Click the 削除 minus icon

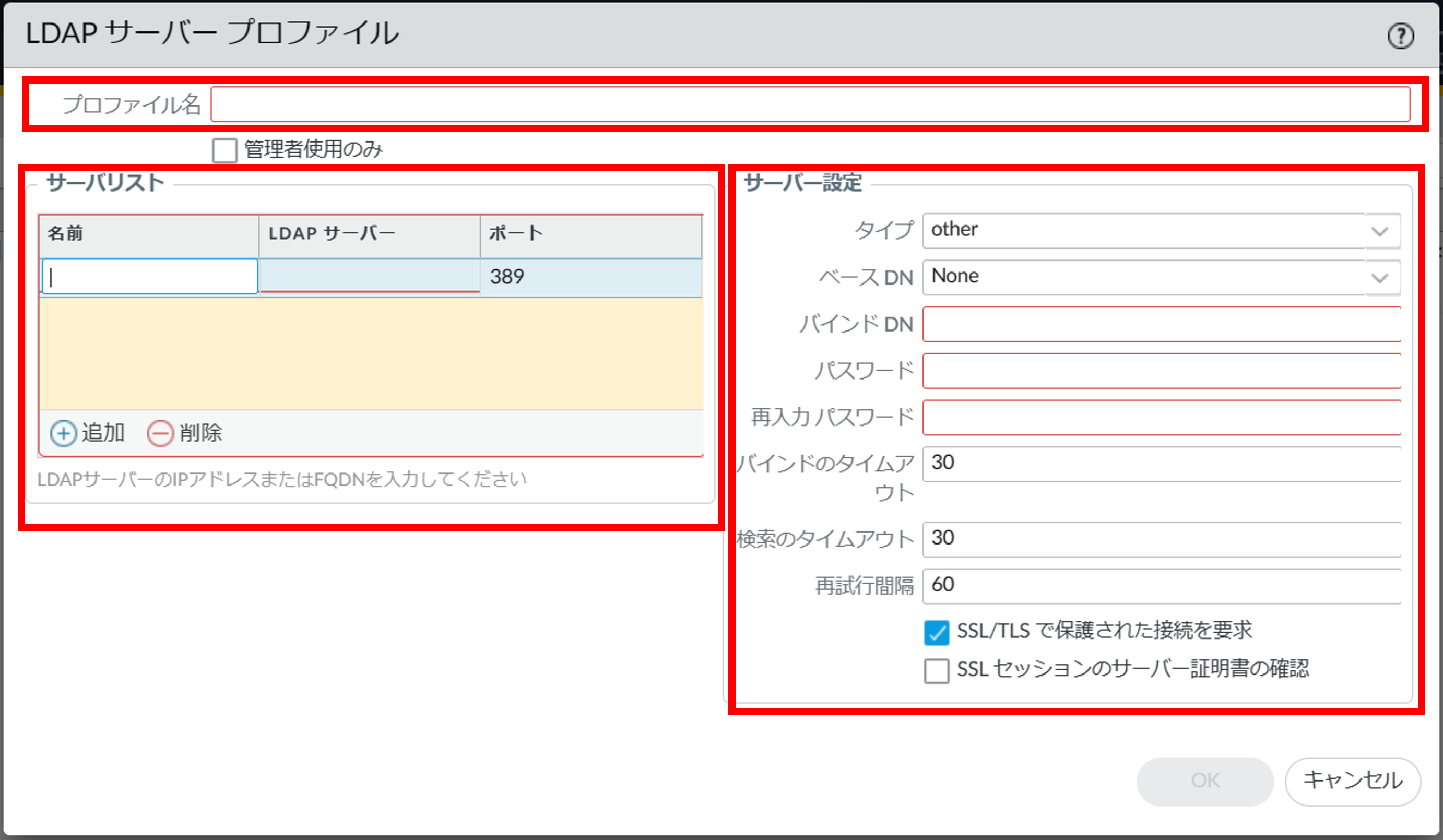(160, 433)
